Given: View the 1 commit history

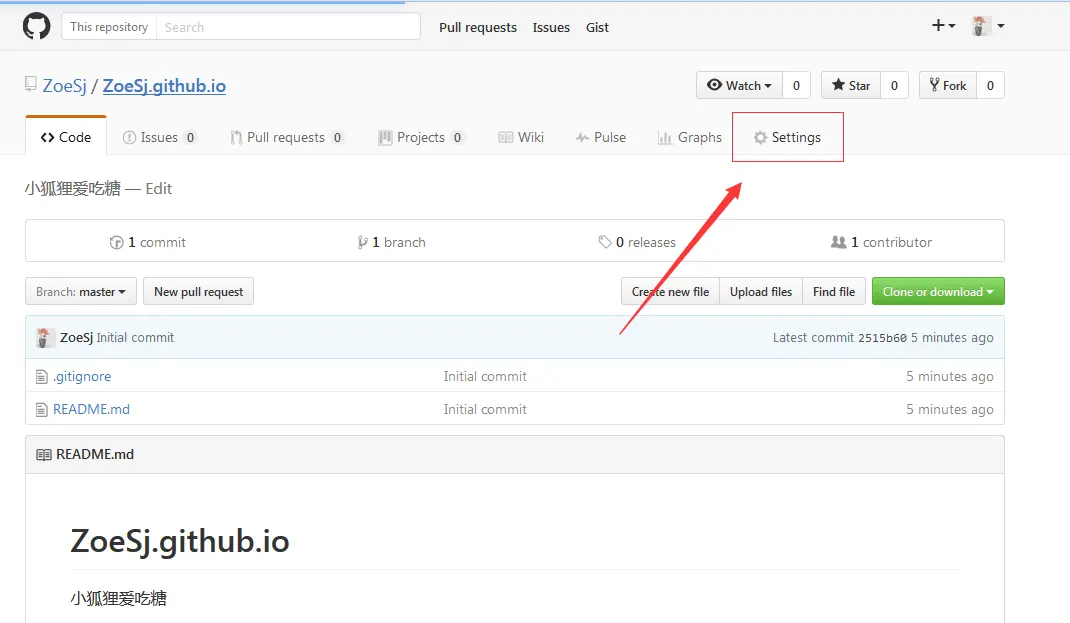Looking at the screenshot, I should point(147,242).
